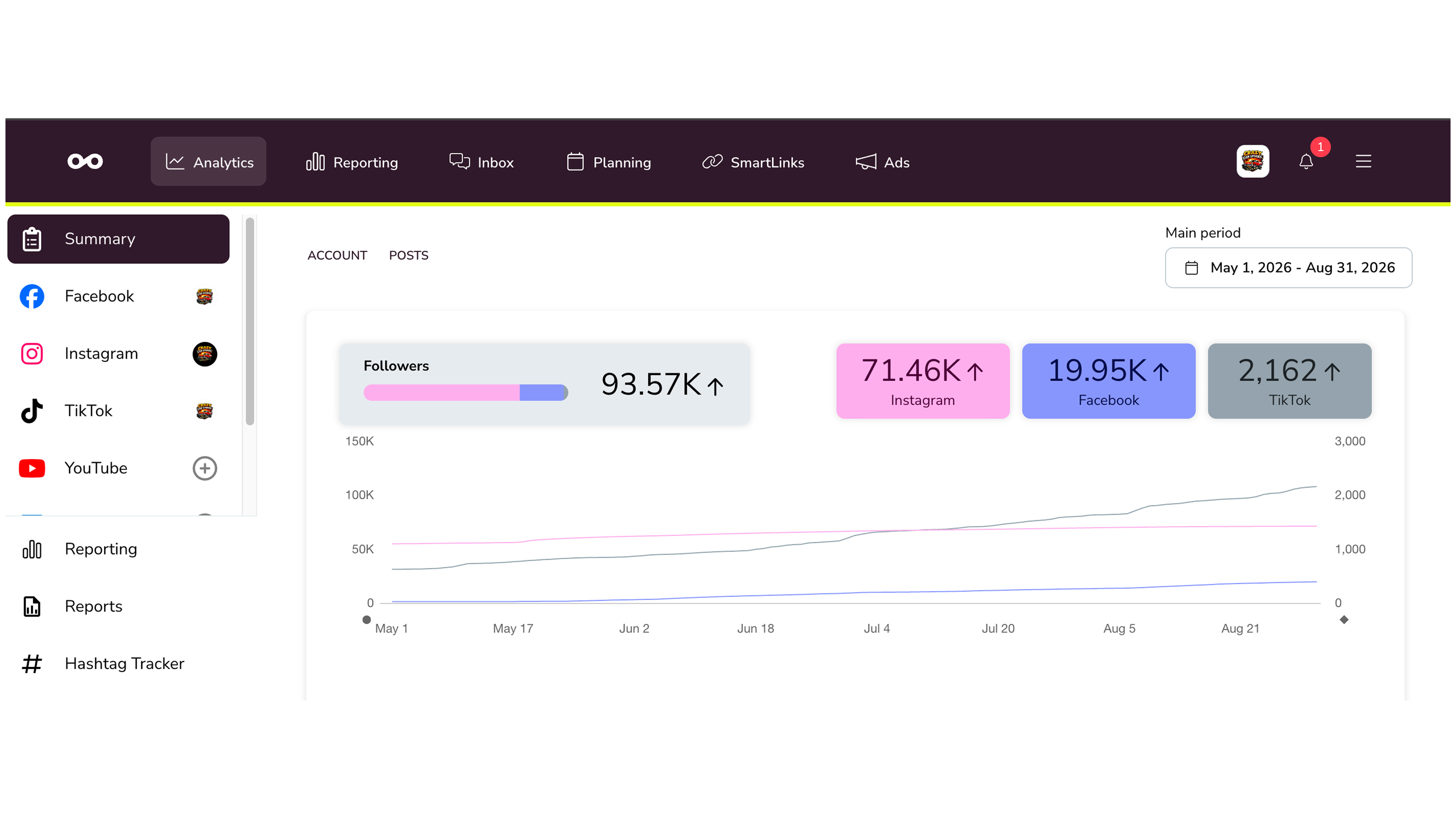Click the circle marker on left chart axis
The height and width of the screenshot is (819, 1456).
[x=367, y=621]
